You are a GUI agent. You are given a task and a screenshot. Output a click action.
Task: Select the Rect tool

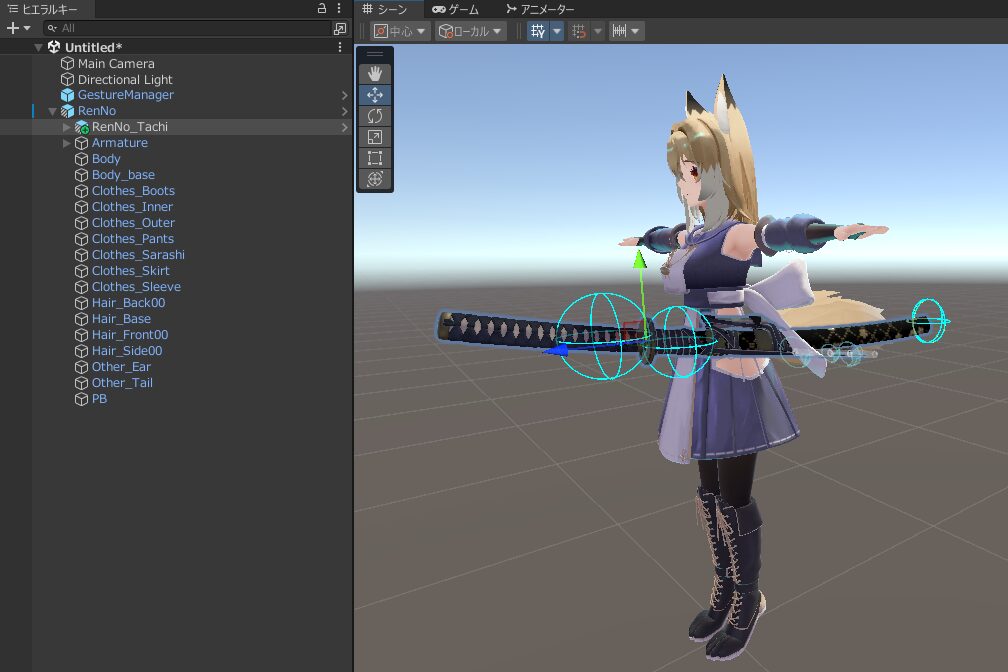point(375,158)
